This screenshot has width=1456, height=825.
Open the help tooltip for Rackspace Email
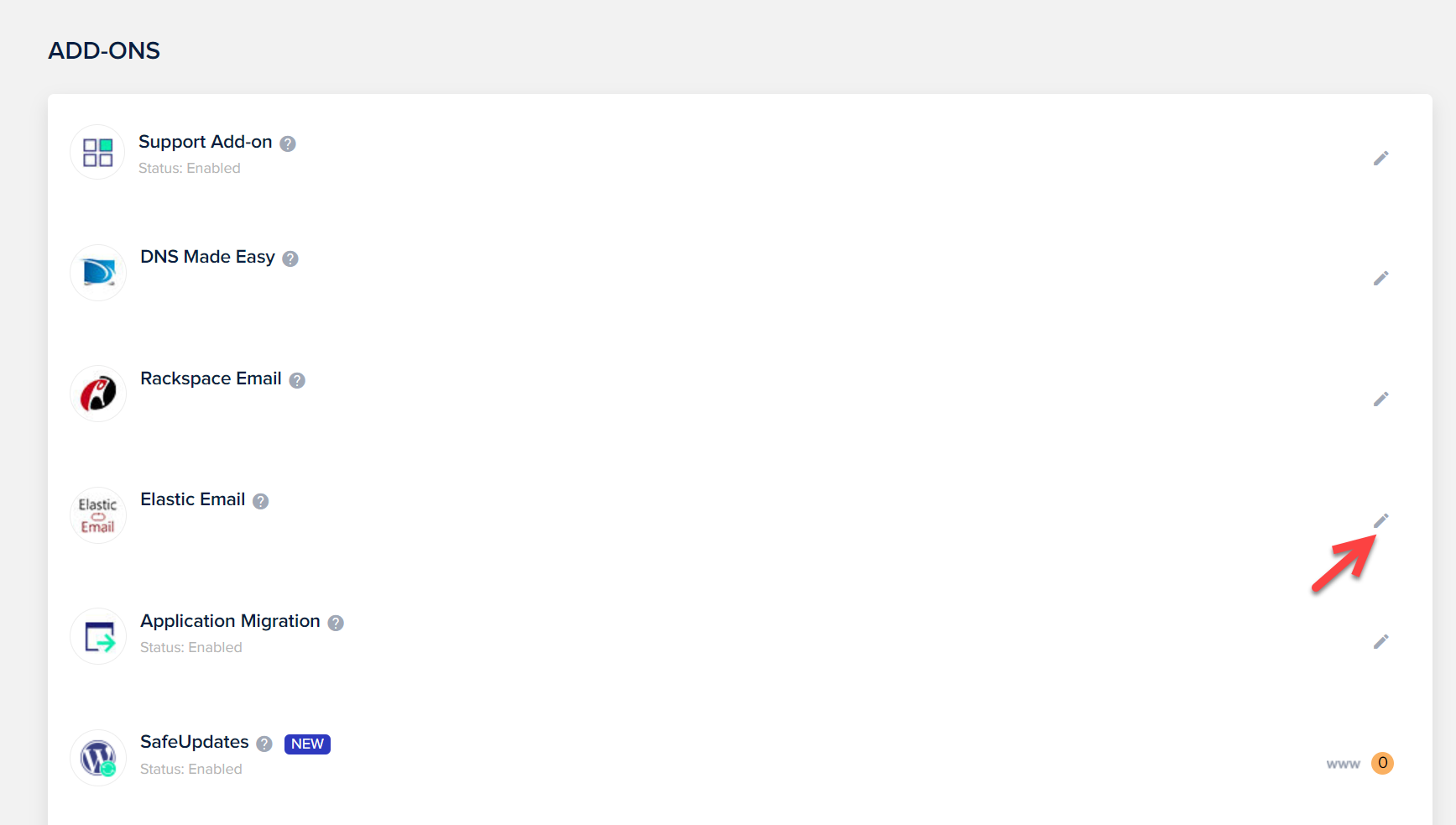[296, 380]
